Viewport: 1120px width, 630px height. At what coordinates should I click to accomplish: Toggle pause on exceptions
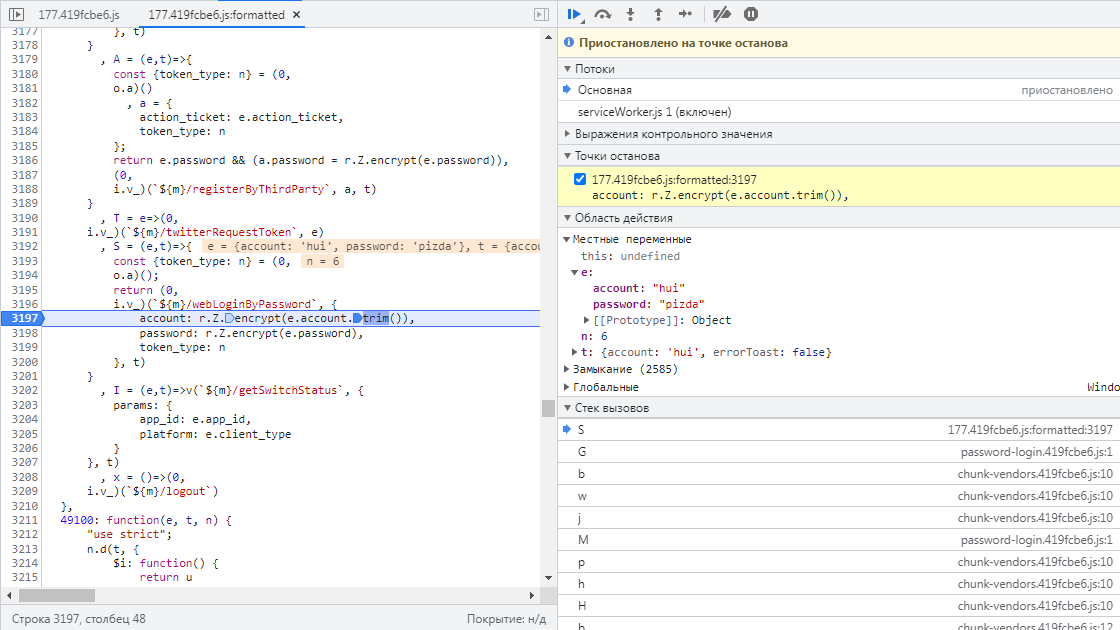coord(750,14)
